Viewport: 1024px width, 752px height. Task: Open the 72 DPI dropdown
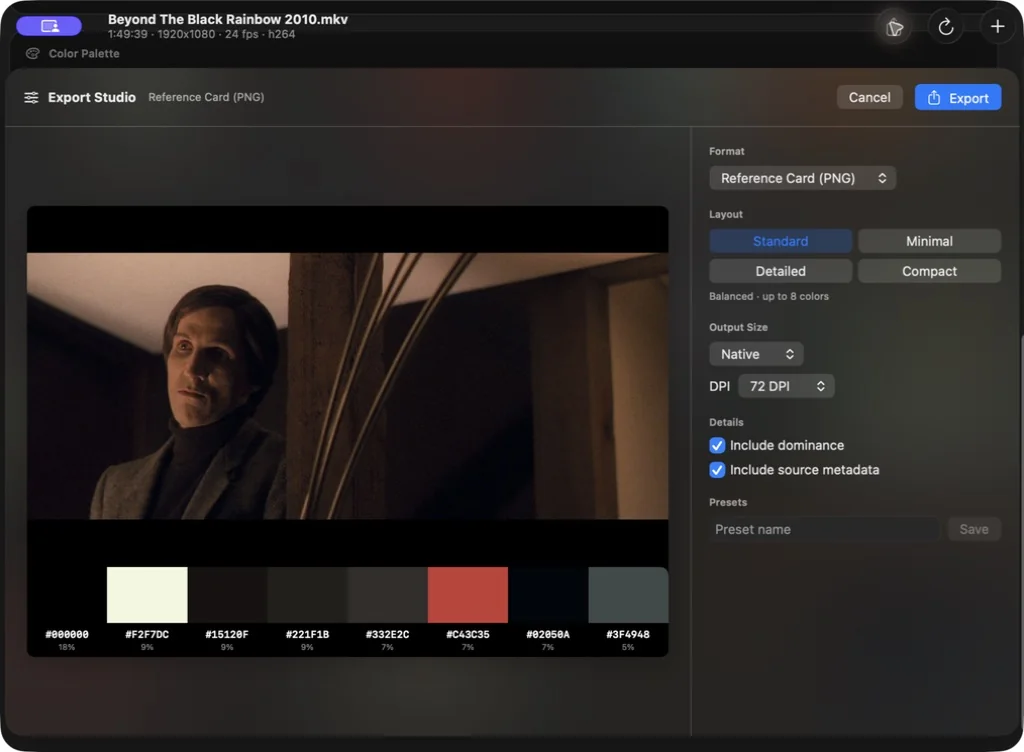point(786,386)
